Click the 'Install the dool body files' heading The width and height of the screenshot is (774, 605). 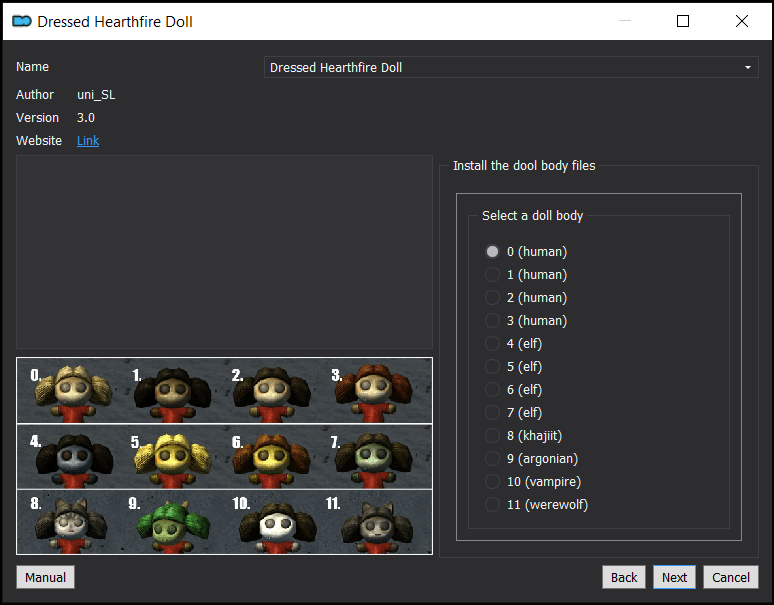point(524,165)
